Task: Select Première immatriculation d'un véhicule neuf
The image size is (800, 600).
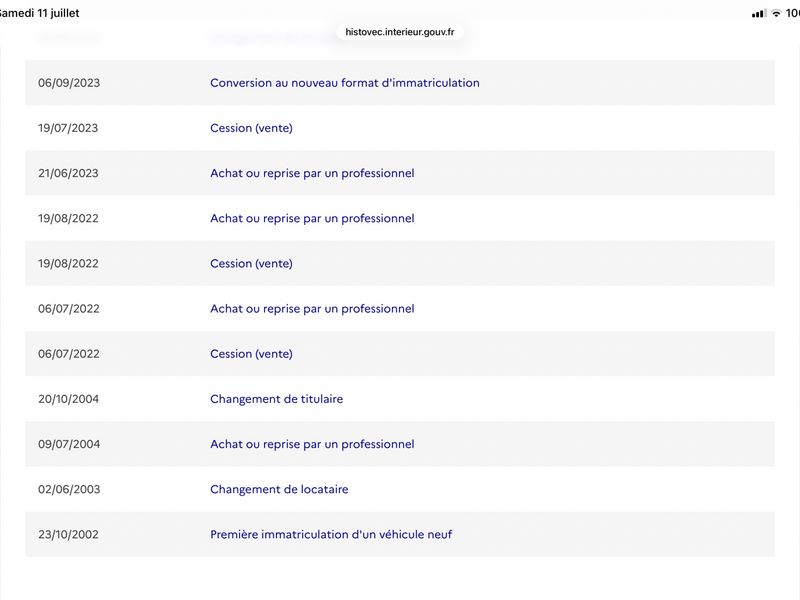Action: tap(331, 535)
